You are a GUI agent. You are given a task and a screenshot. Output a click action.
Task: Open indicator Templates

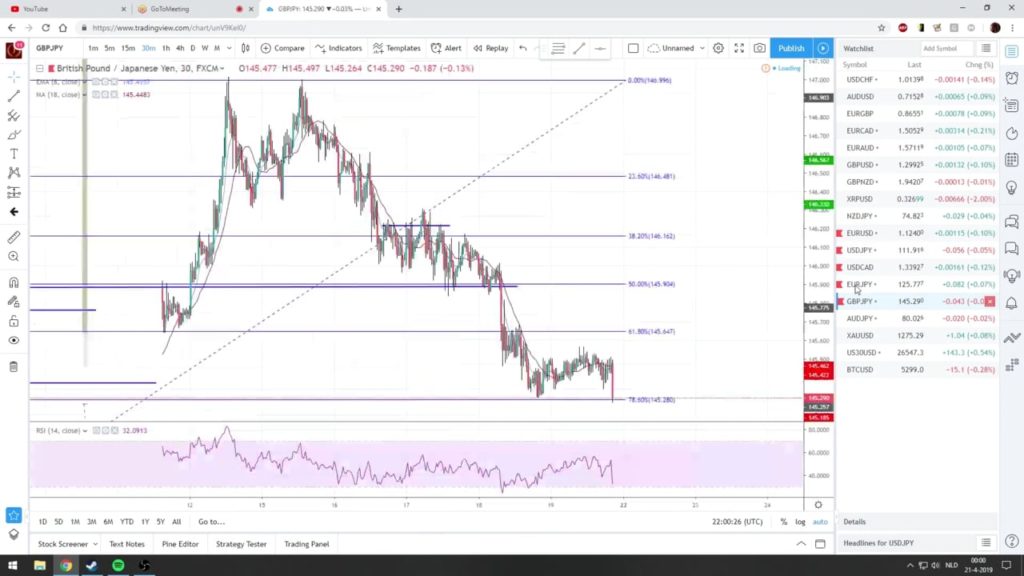(x=396, y=48)
